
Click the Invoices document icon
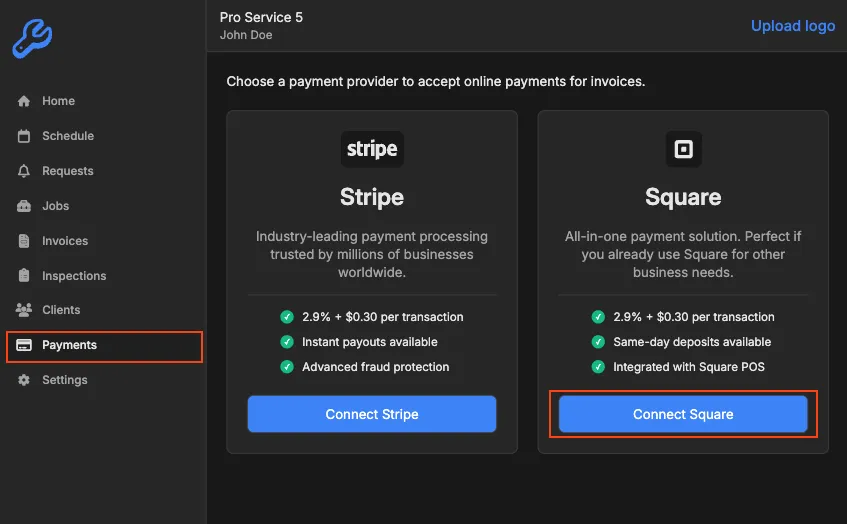[24, 241]
